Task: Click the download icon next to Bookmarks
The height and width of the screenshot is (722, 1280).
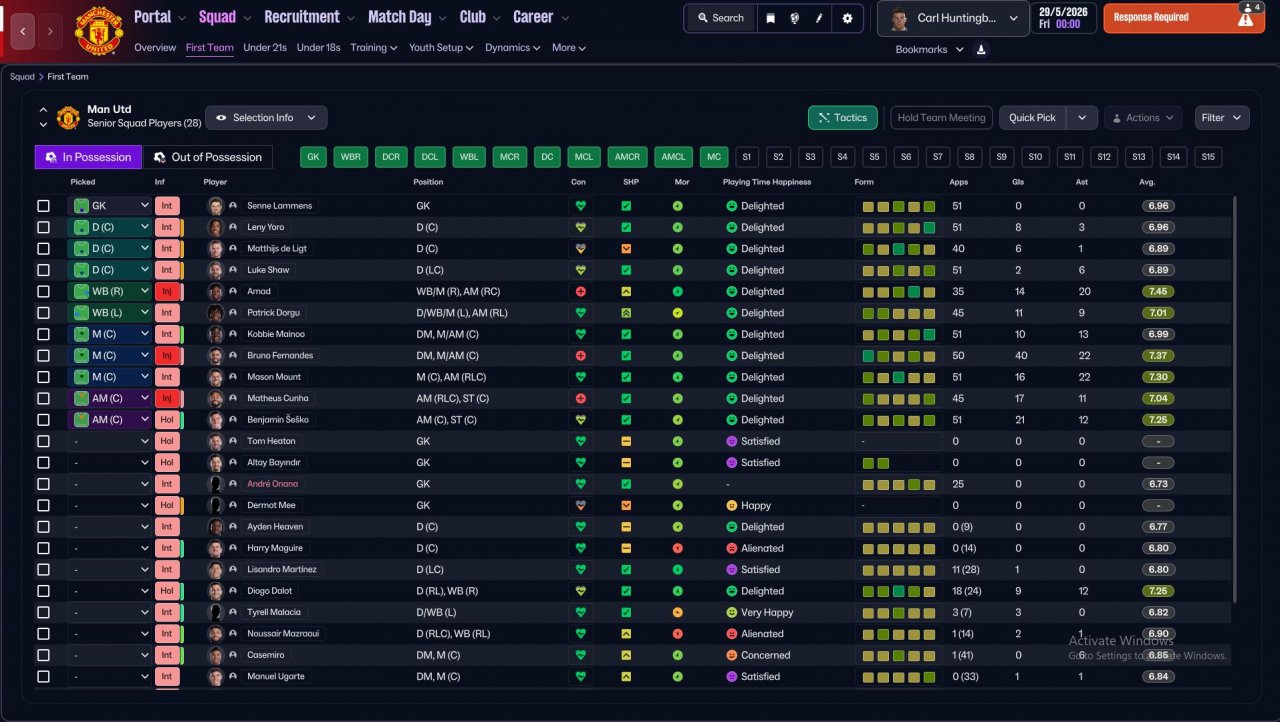Action: 981,49
